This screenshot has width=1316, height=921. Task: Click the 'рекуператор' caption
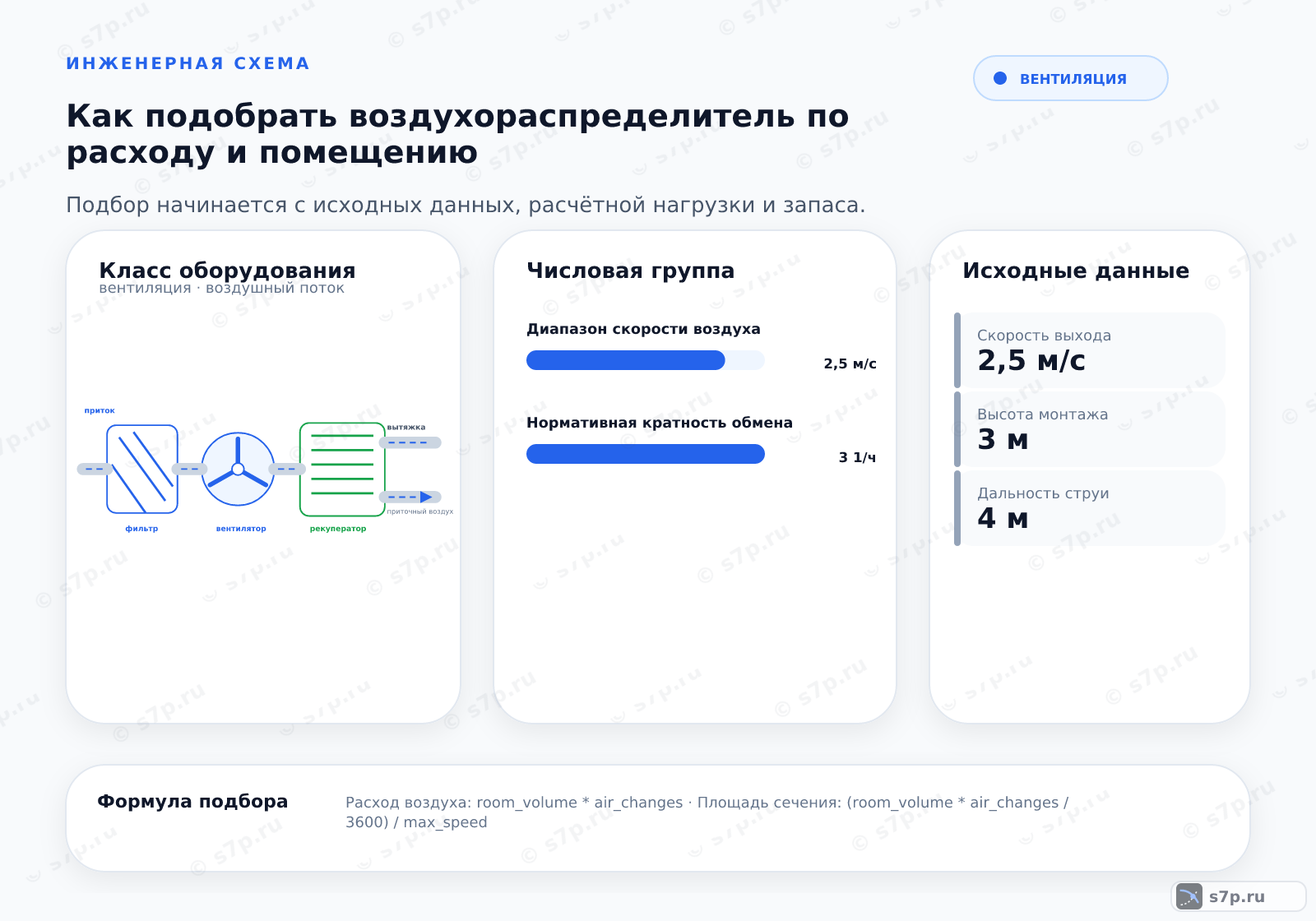[338, 529]
